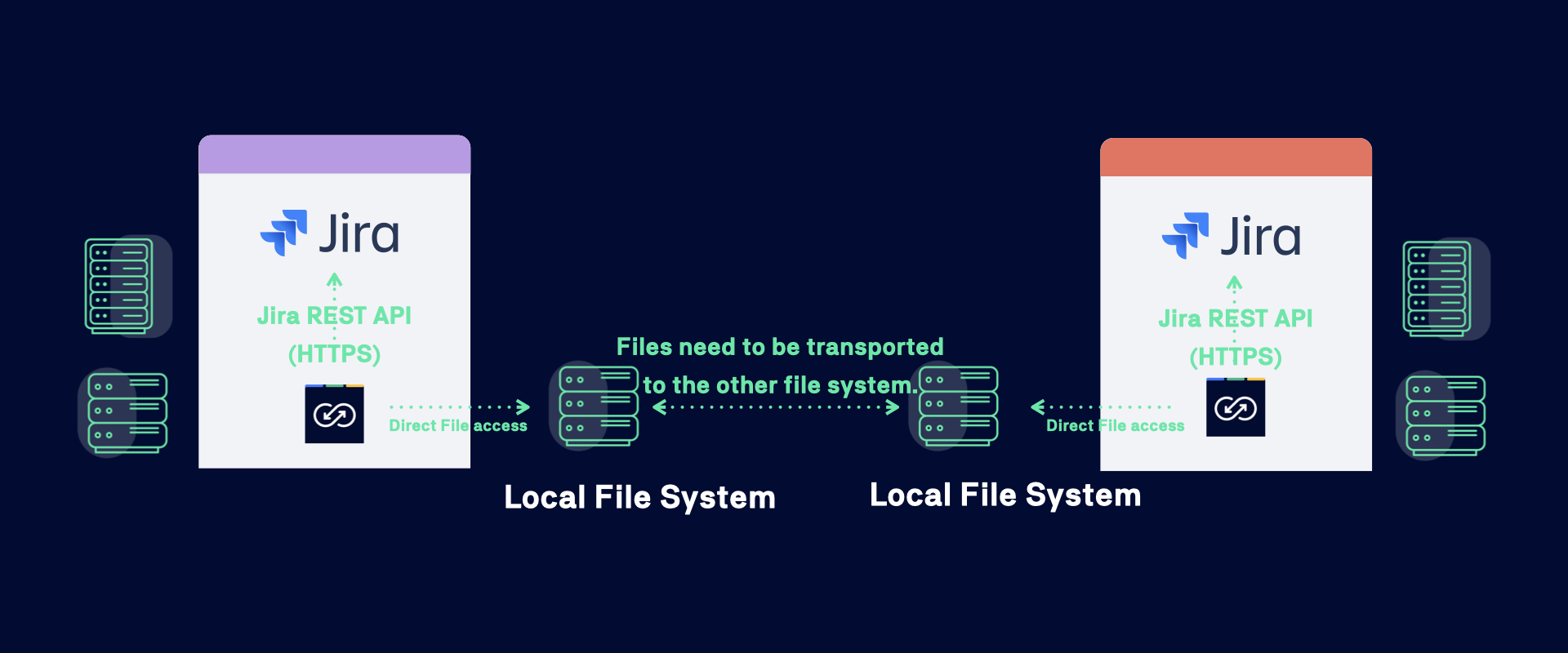
Task: Select the server icon left of the double-headed arrow
Action: [x=598, y=406]
